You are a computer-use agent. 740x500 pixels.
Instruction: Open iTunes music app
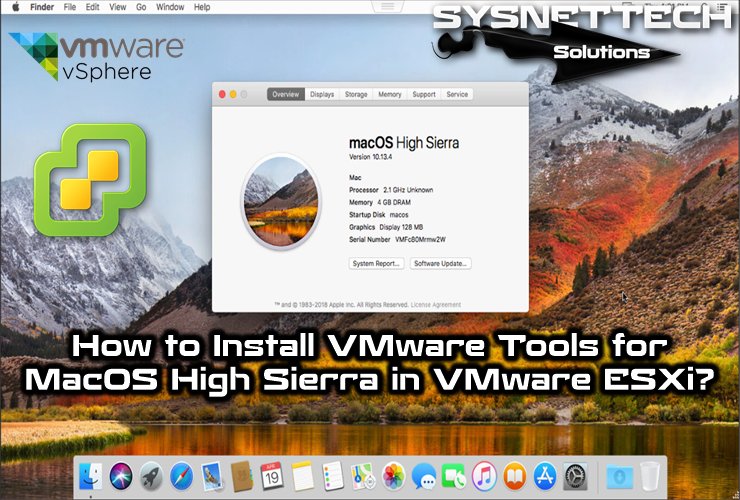point(484,476)
